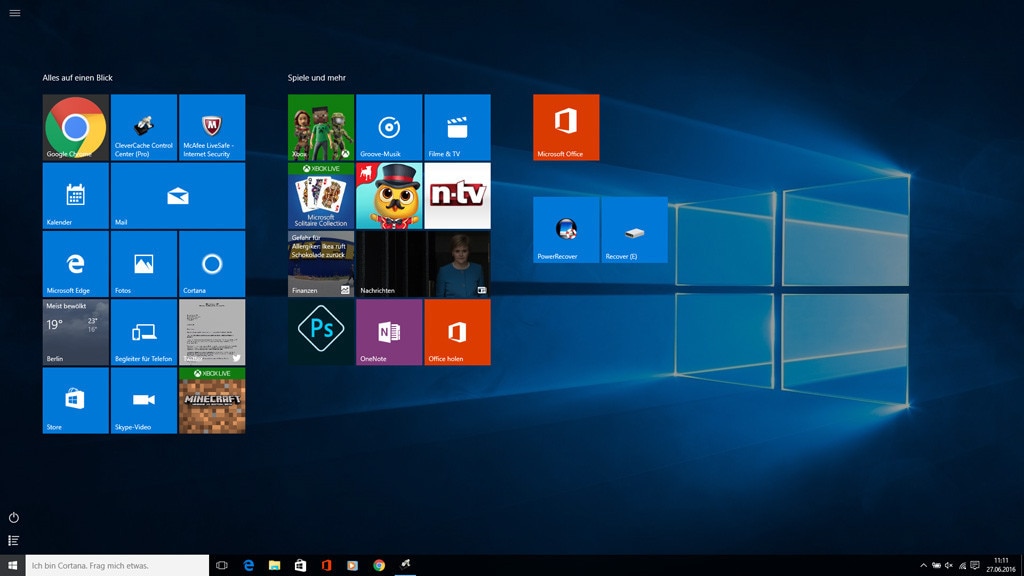The image size is (1024, 576).
Task: Expand the hamburger menu at top left
Action: coord(14,13)
